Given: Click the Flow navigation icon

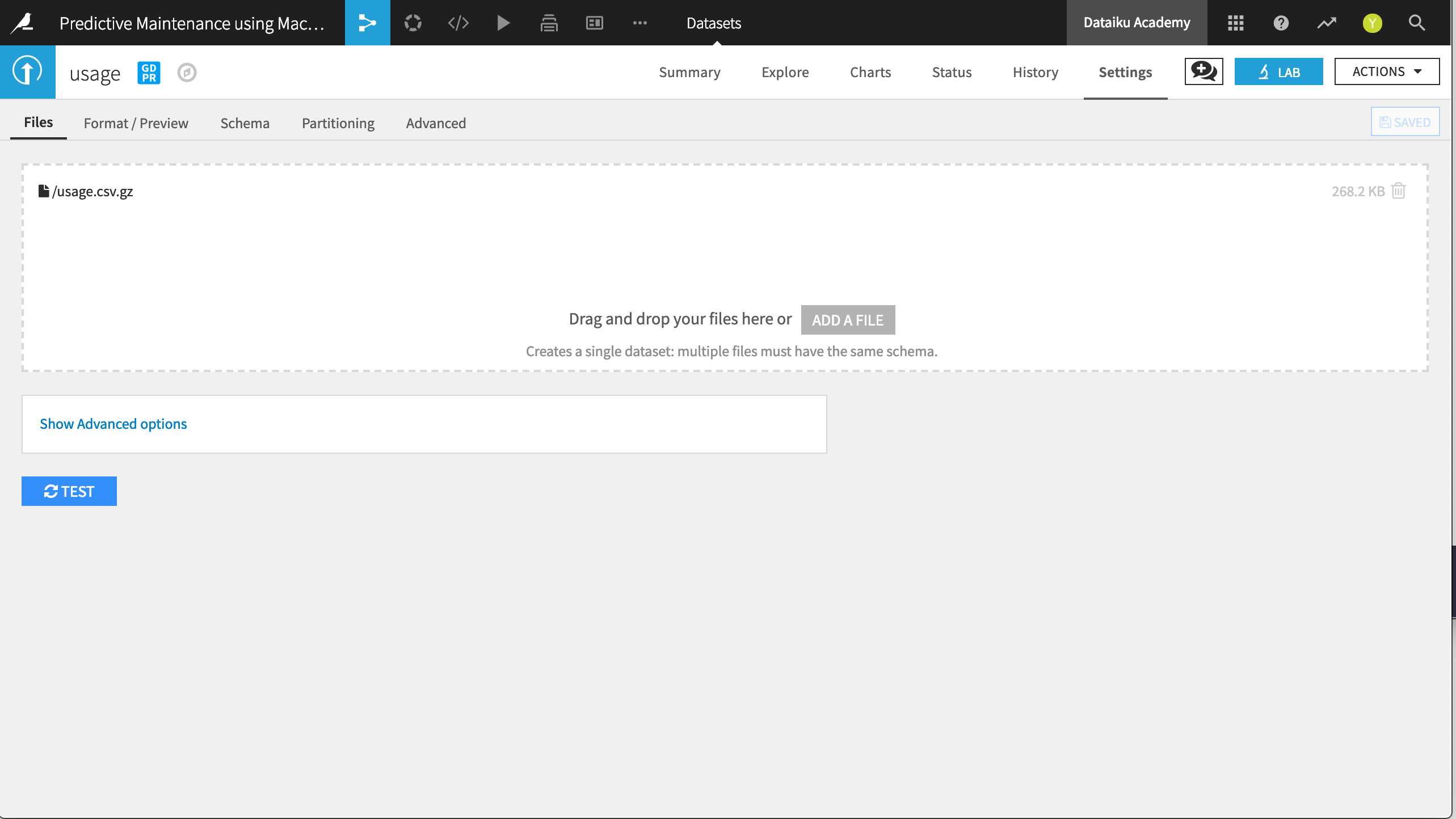Looking at the screenshot, I should (366, 22).
